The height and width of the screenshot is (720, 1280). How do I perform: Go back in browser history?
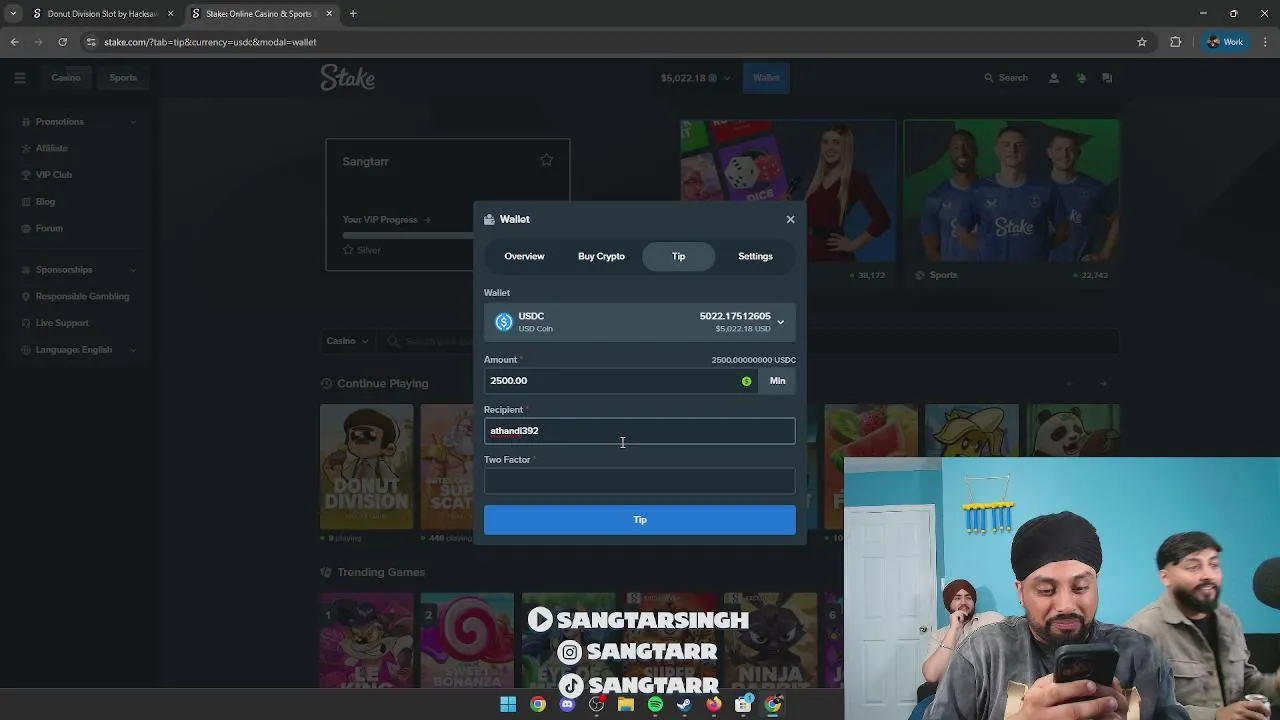tap(14, 42)
